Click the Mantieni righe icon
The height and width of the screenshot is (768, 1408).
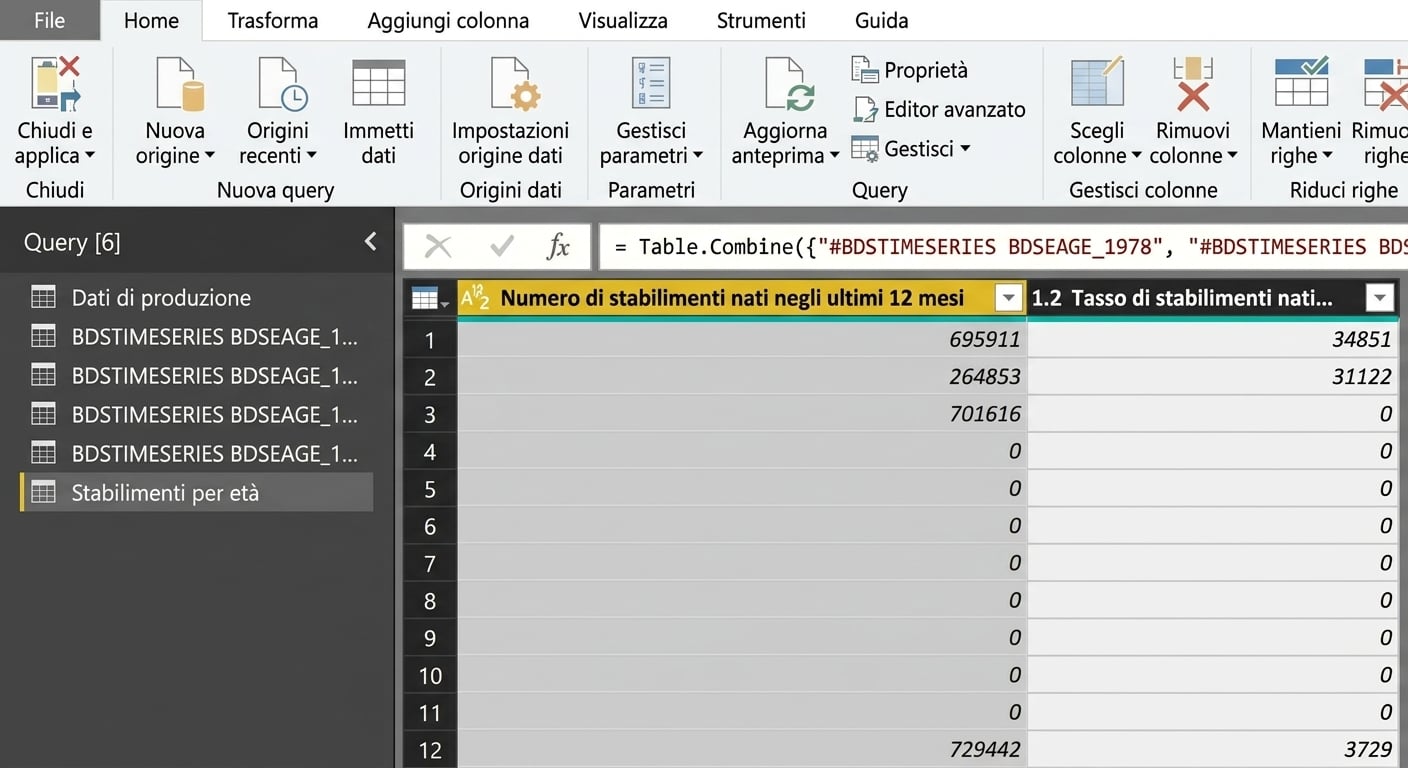point(1301,82)
